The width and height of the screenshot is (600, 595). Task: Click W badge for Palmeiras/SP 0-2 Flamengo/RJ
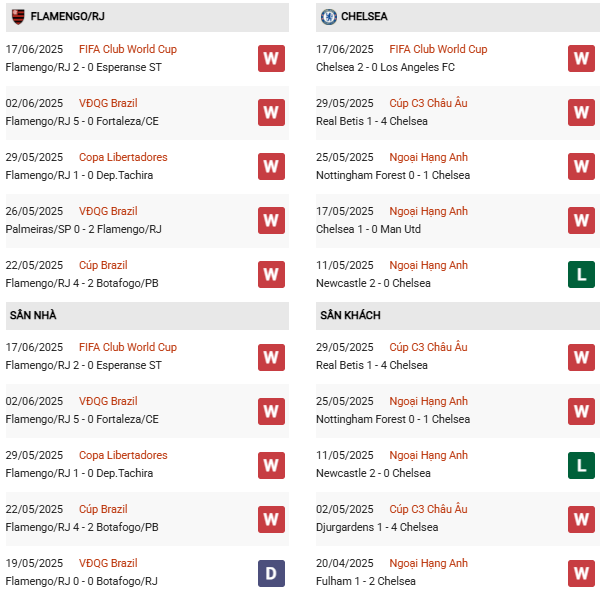271,220
